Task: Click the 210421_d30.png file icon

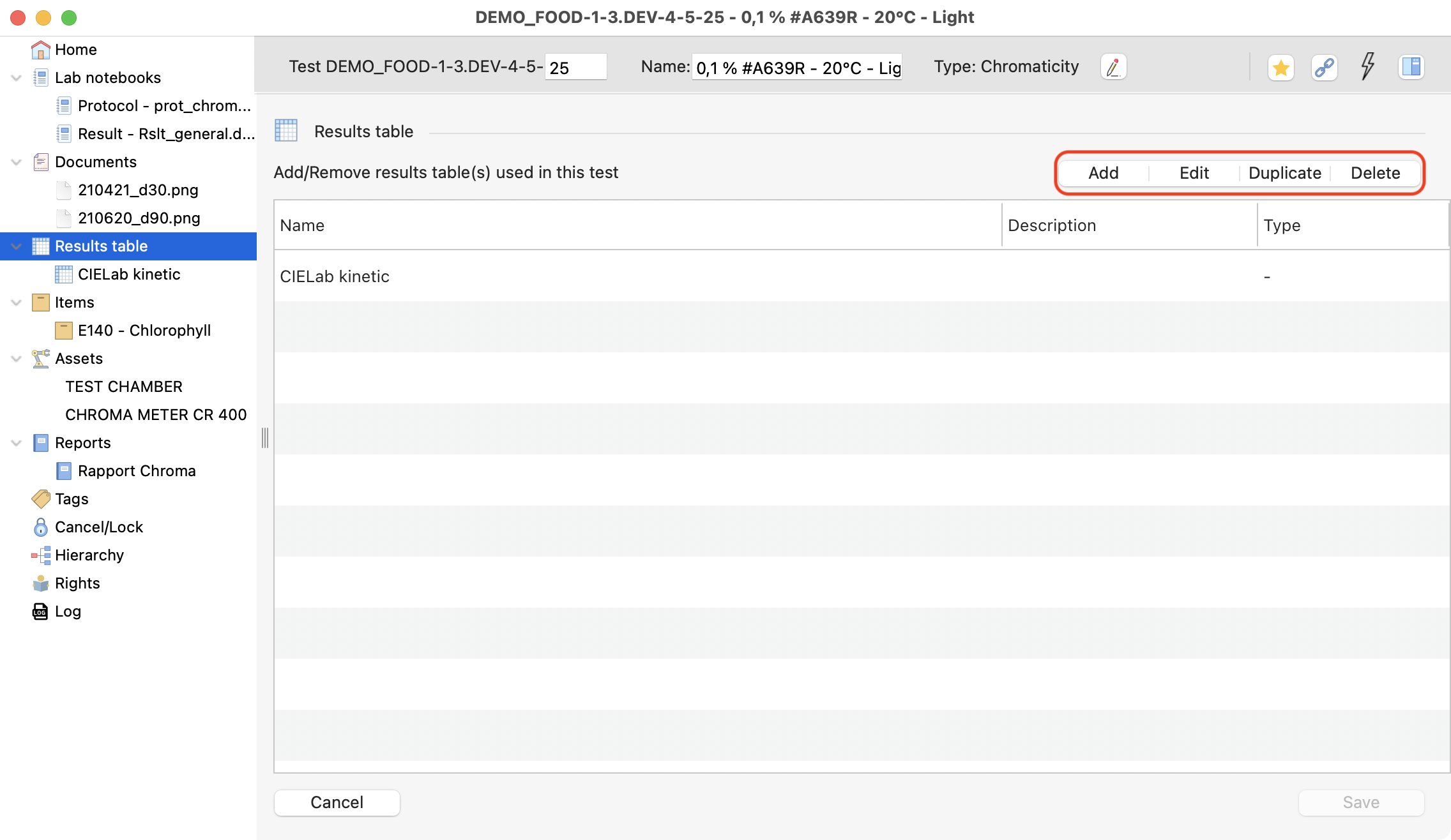Action: click(x=63, y=190)
